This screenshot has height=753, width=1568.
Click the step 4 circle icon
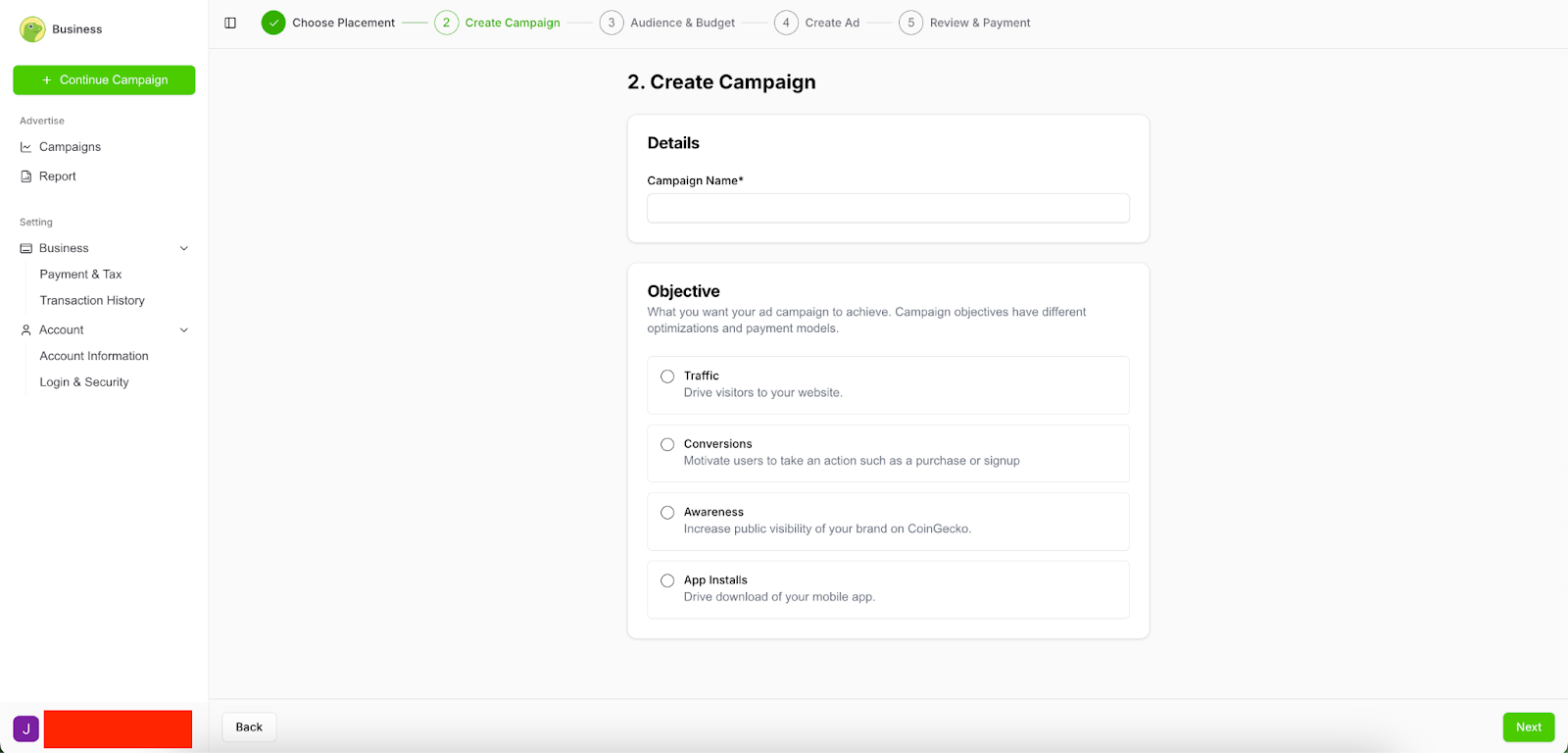[x=786, y=23]
